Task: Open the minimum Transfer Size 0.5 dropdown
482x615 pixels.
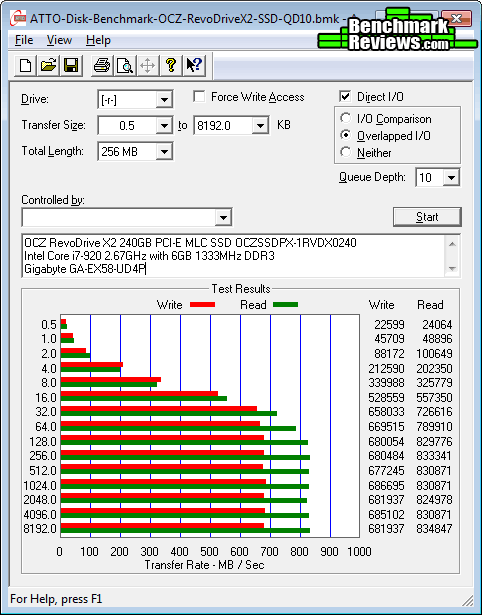Action: (x=164, y=126)
